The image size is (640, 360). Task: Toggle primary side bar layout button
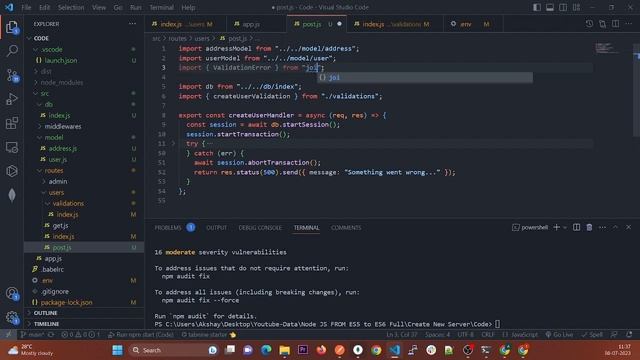point(537,7)
